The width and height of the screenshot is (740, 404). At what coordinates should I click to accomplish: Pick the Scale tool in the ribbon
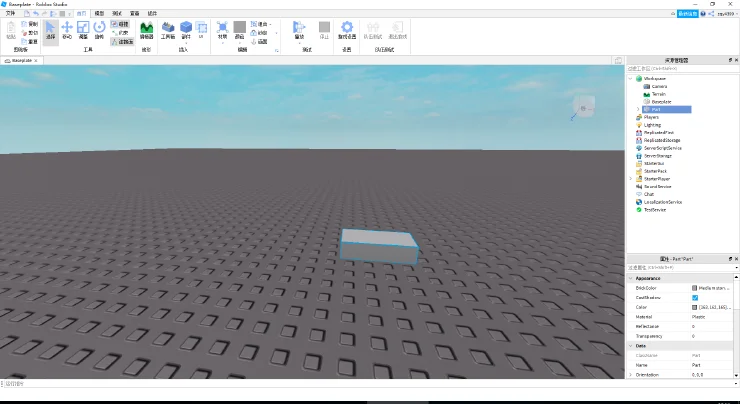click(x=83, y=31)
